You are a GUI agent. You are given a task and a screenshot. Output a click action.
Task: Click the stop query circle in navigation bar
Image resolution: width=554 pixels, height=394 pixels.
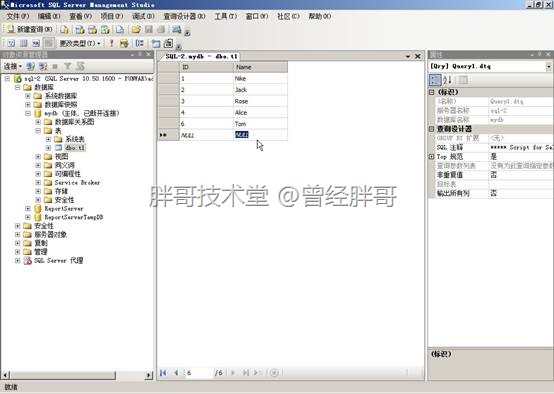pos(274,372)
